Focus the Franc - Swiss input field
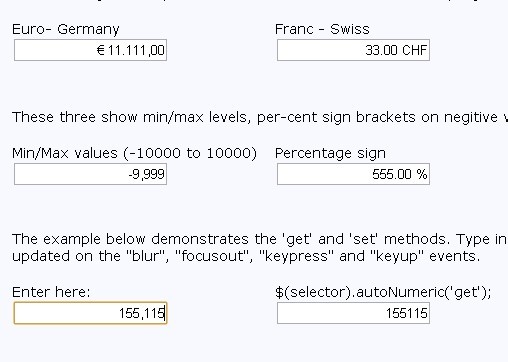The image size is (508, 362). (353, 50)
